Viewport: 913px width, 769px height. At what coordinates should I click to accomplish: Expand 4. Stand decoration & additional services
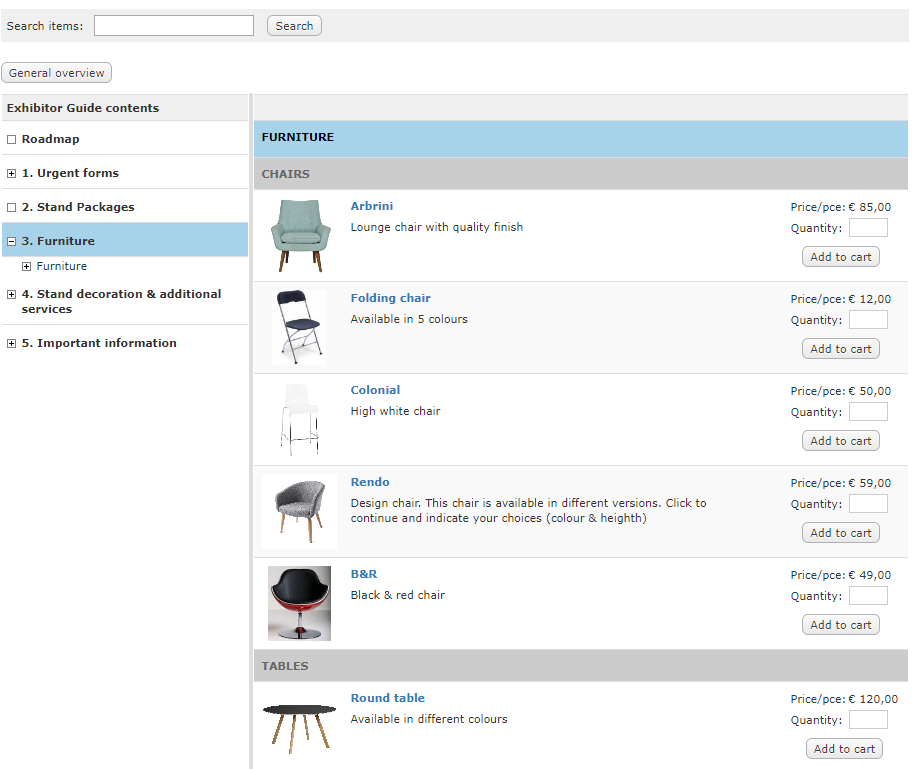pos(11,295)
